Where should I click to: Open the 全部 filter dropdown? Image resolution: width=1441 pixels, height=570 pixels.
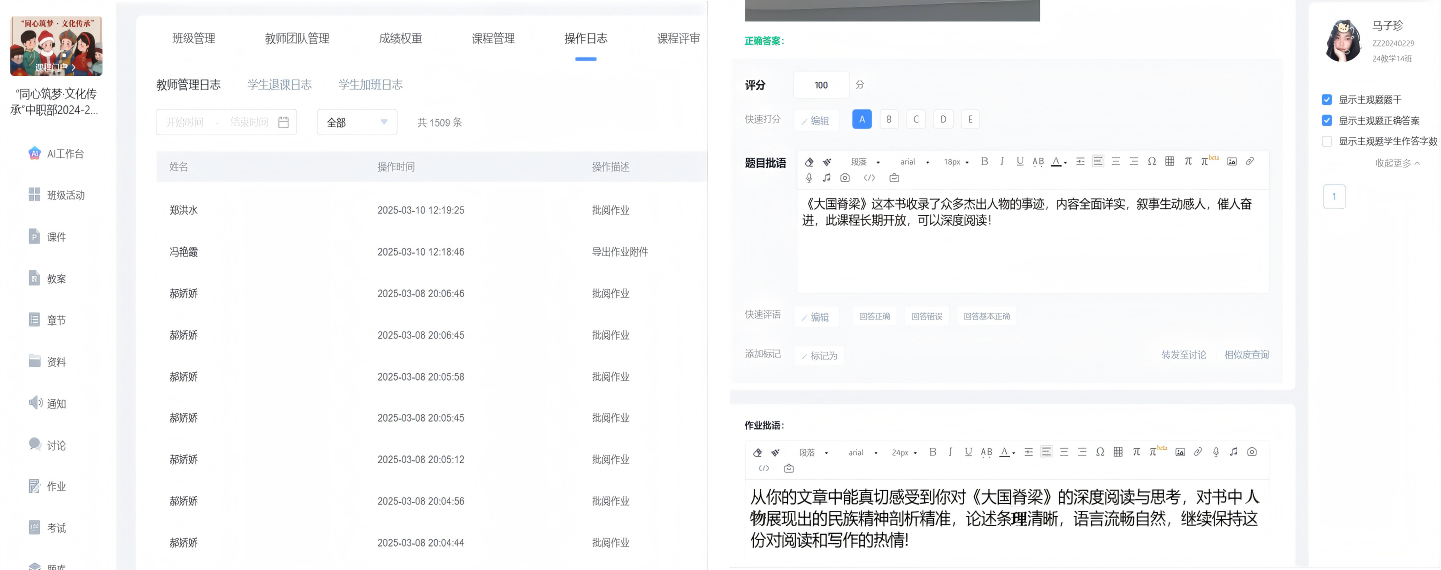coord(357,122)
